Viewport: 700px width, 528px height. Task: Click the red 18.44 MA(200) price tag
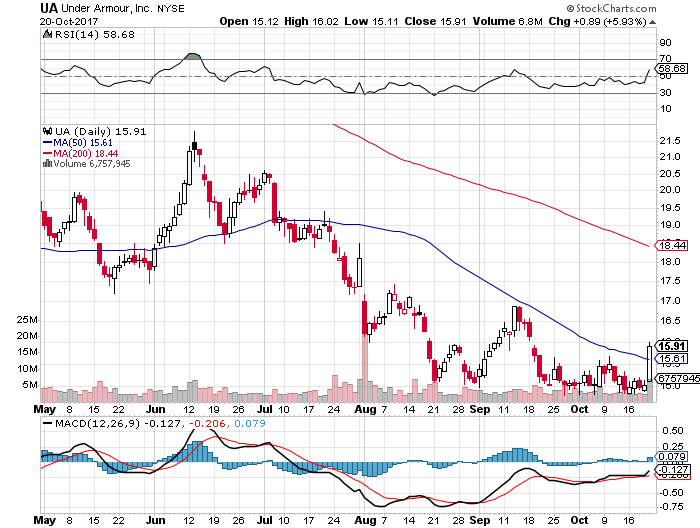point(669,245)
